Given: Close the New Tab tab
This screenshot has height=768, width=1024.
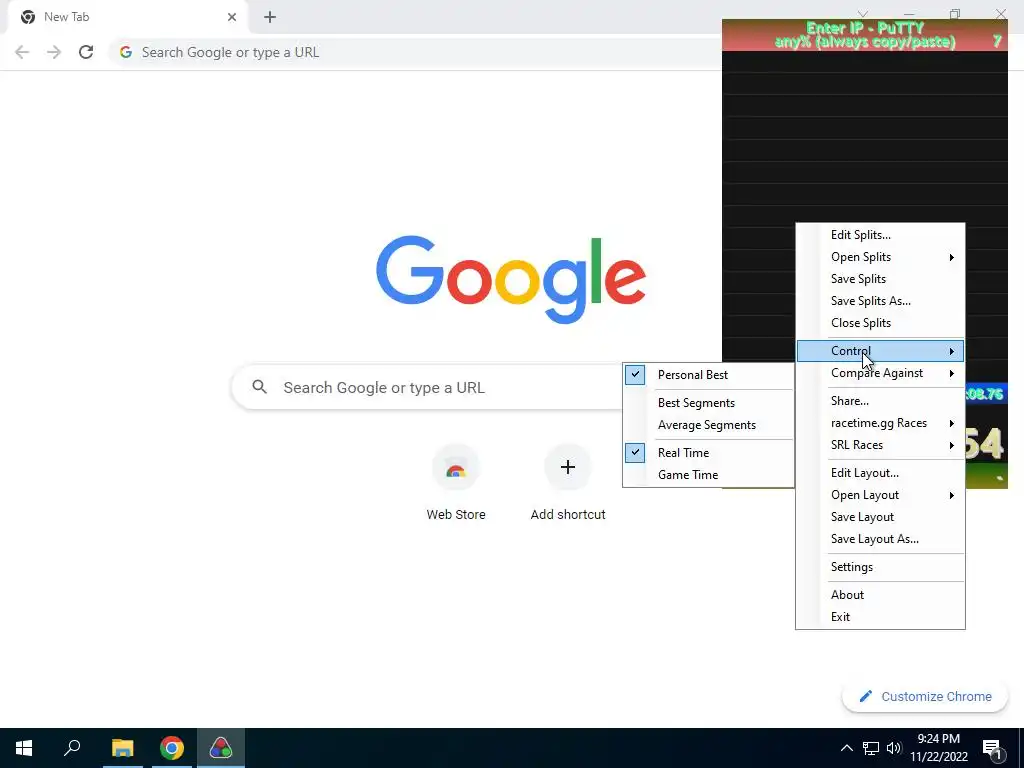Looking at the screenshot, I should coord(232,17).
